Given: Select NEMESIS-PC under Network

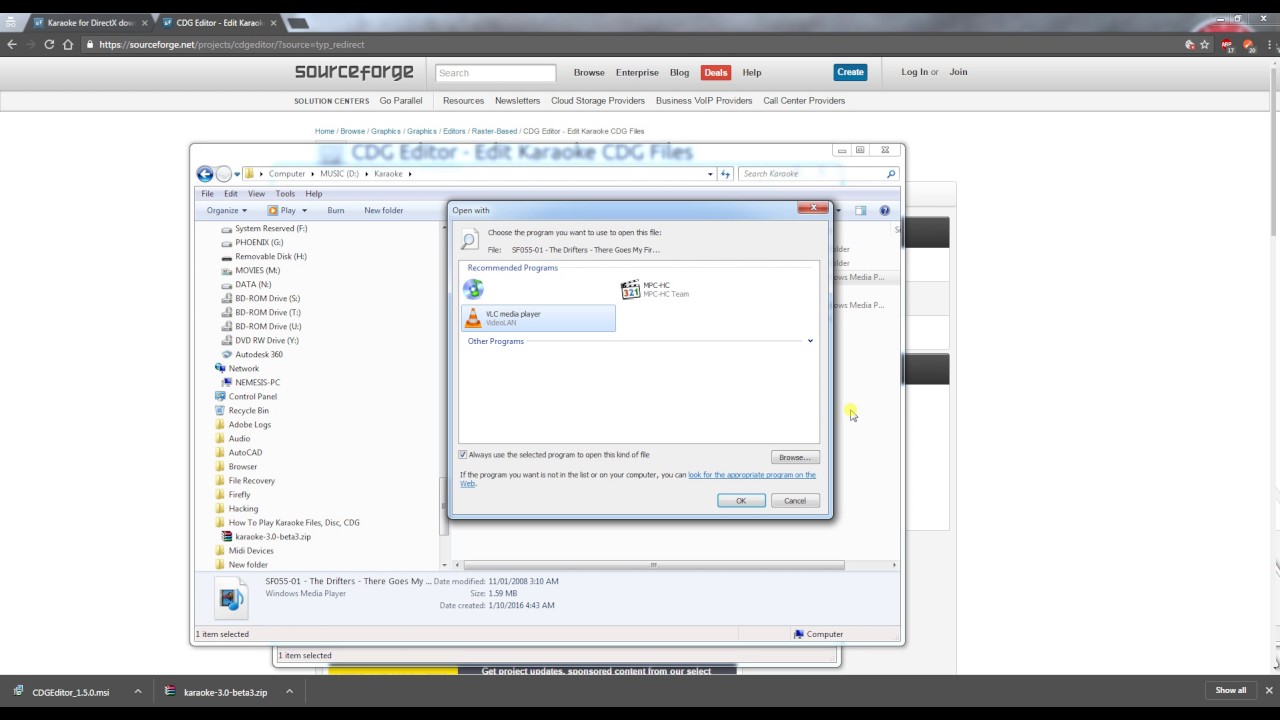Looking at the screenshot, I should click(x=257, y=382).
